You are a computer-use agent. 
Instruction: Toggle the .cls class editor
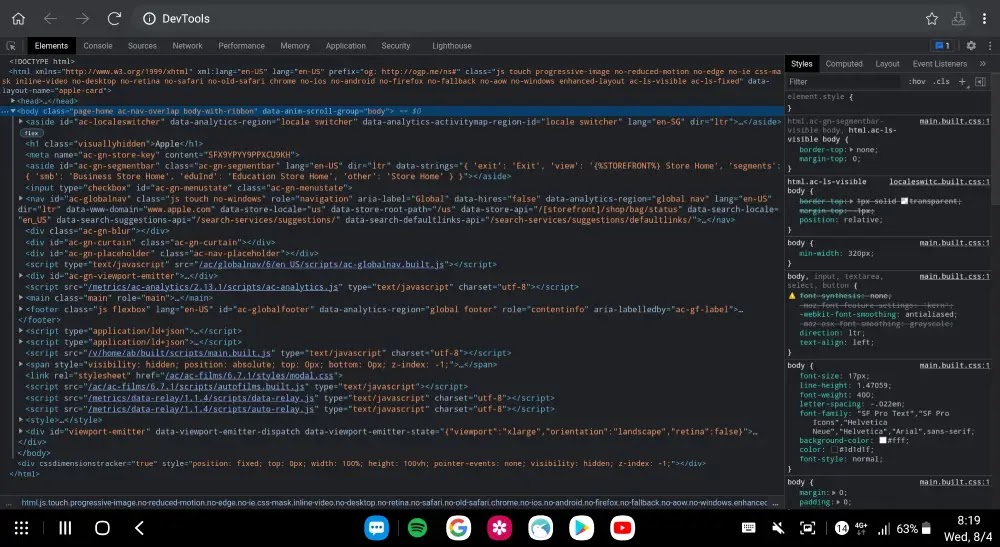click(x=942, y=82)
